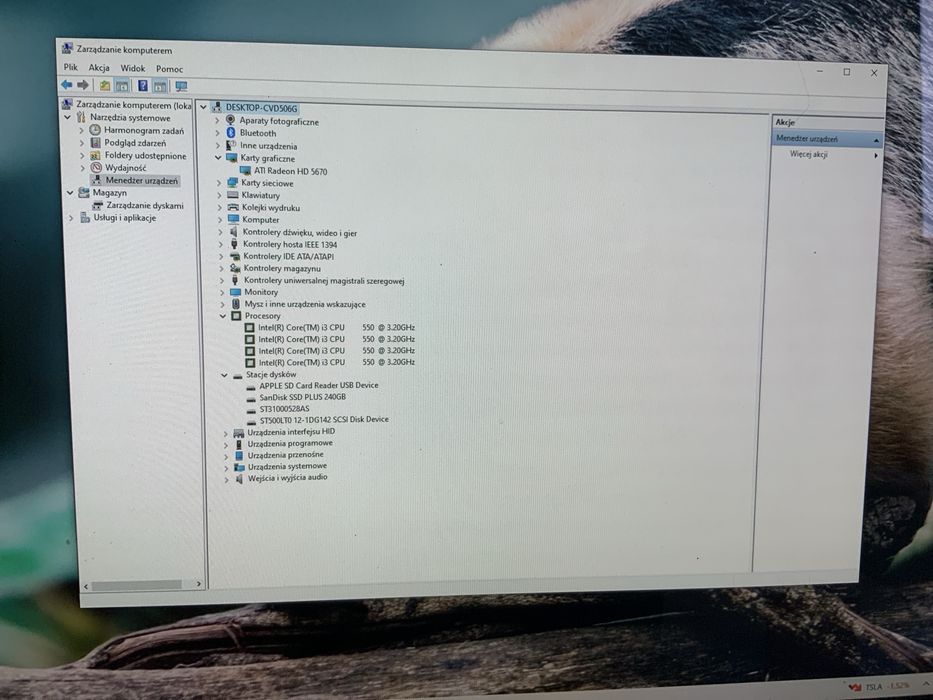Collapse the Menedżer urządzeń header in Akcje pane
The height and width of the screenshot is (700, 933).
[876, 140]
